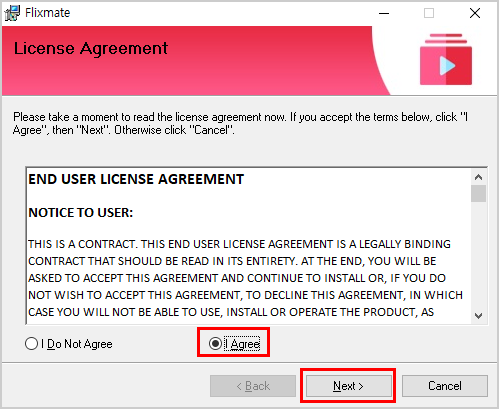Click the license text scrollbar thumb
Viewport: 499px width, 409px height.
[x=479, y=193]
